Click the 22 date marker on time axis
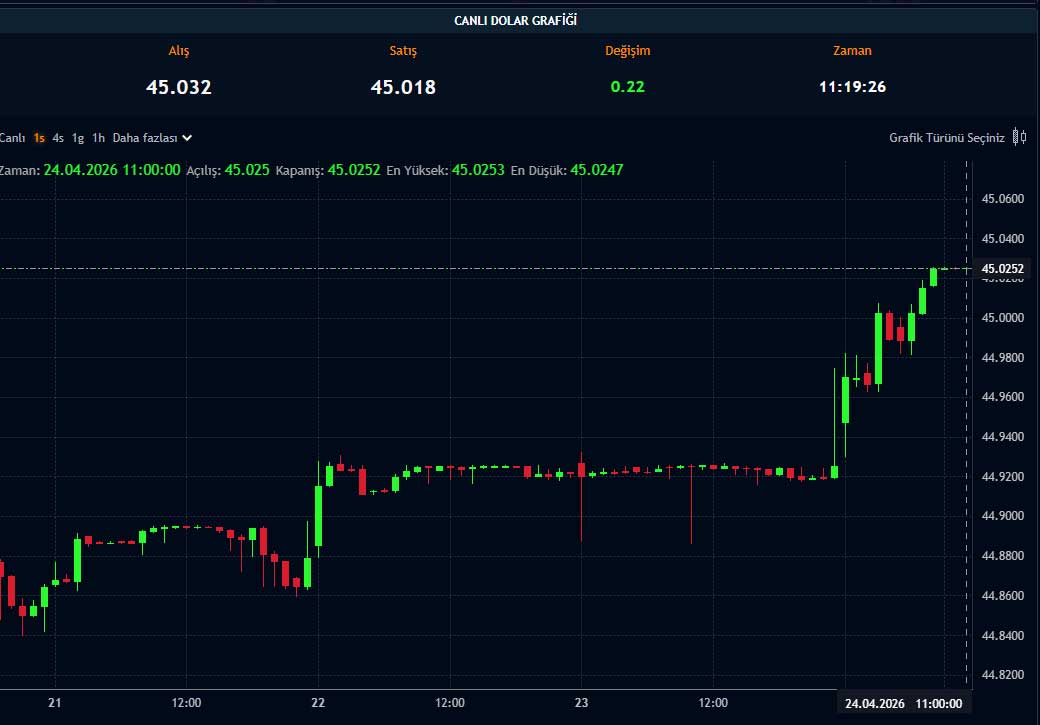Viewport: 1040px width, 725px height. tap(318, 704)
